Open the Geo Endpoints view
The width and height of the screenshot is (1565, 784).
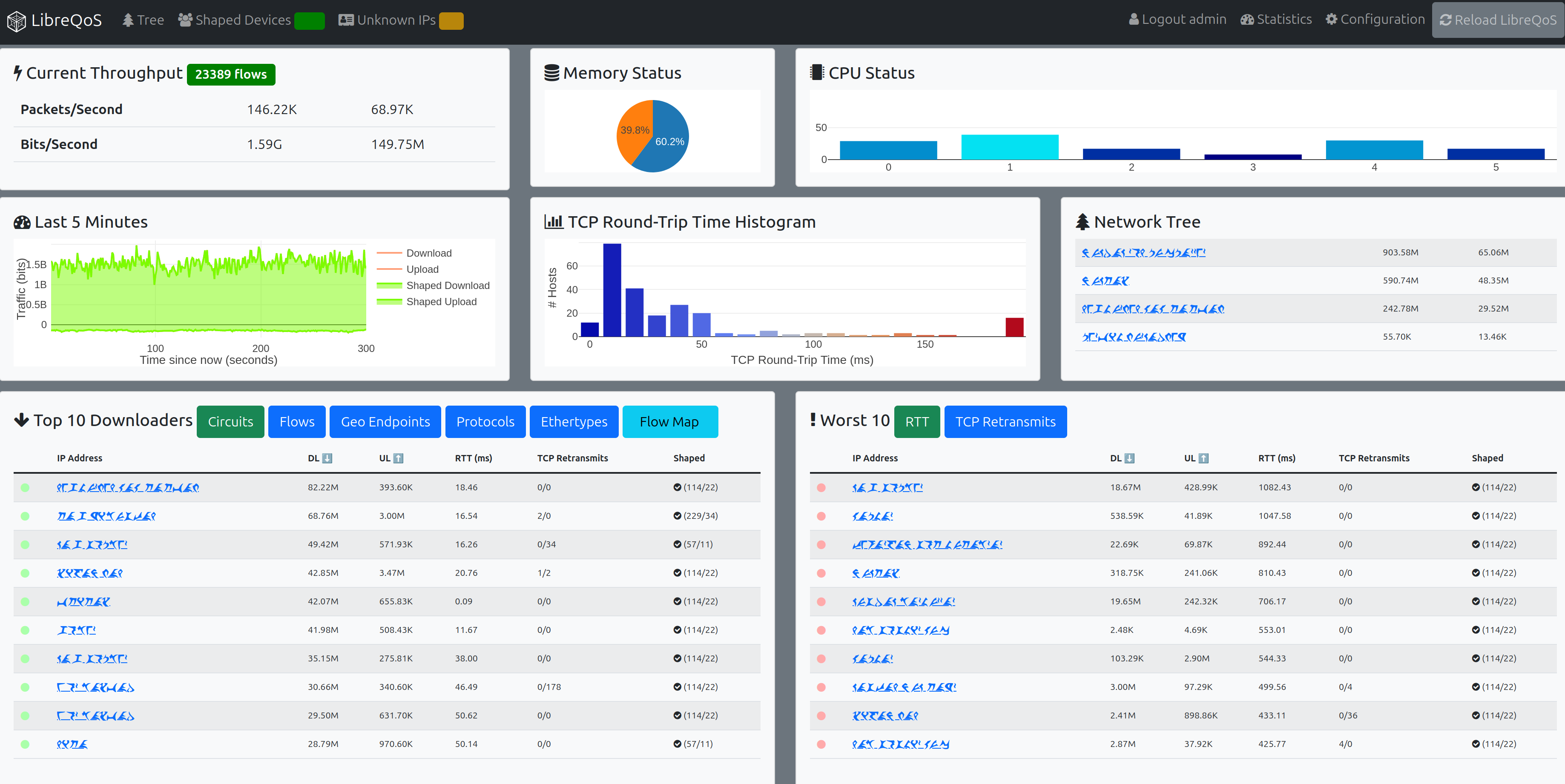[385, 421]
